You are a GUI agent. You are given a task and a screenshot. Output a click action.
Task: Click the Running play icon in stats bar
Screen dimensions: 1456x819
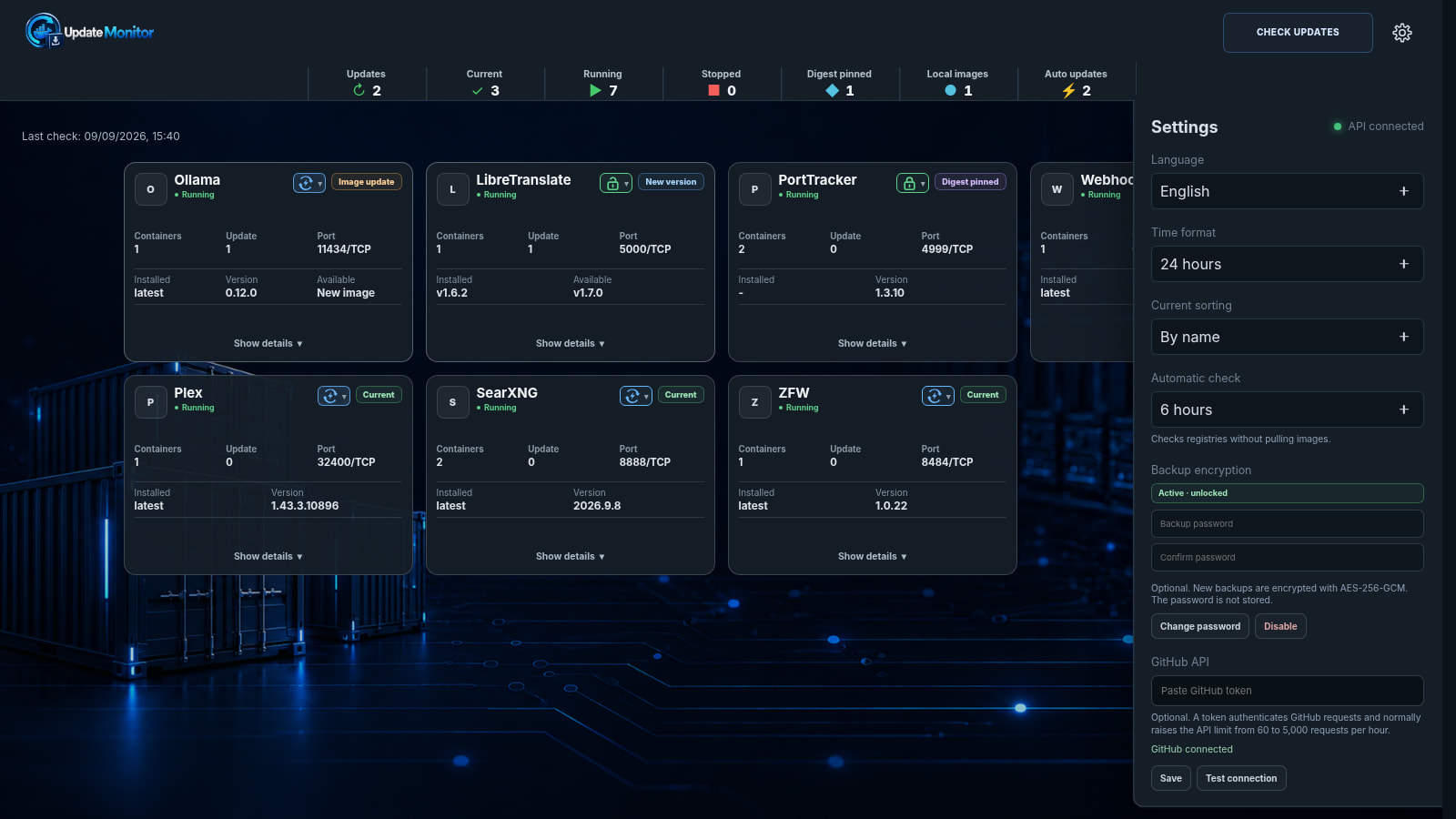pyautogui.click(x=595, y=90)
